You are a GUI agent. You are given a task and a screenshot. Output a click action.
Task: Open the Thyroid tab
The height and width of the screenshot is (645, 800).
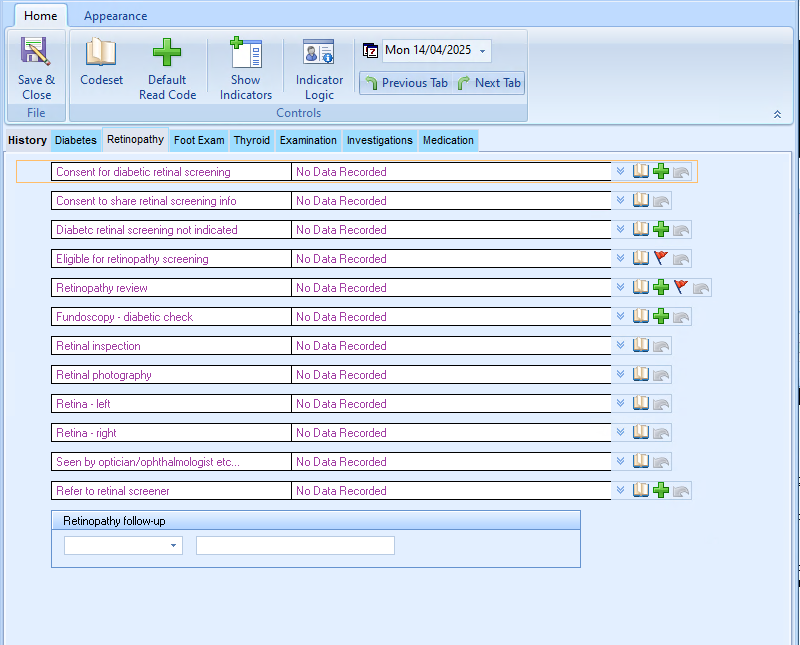(x=252, y=140)
